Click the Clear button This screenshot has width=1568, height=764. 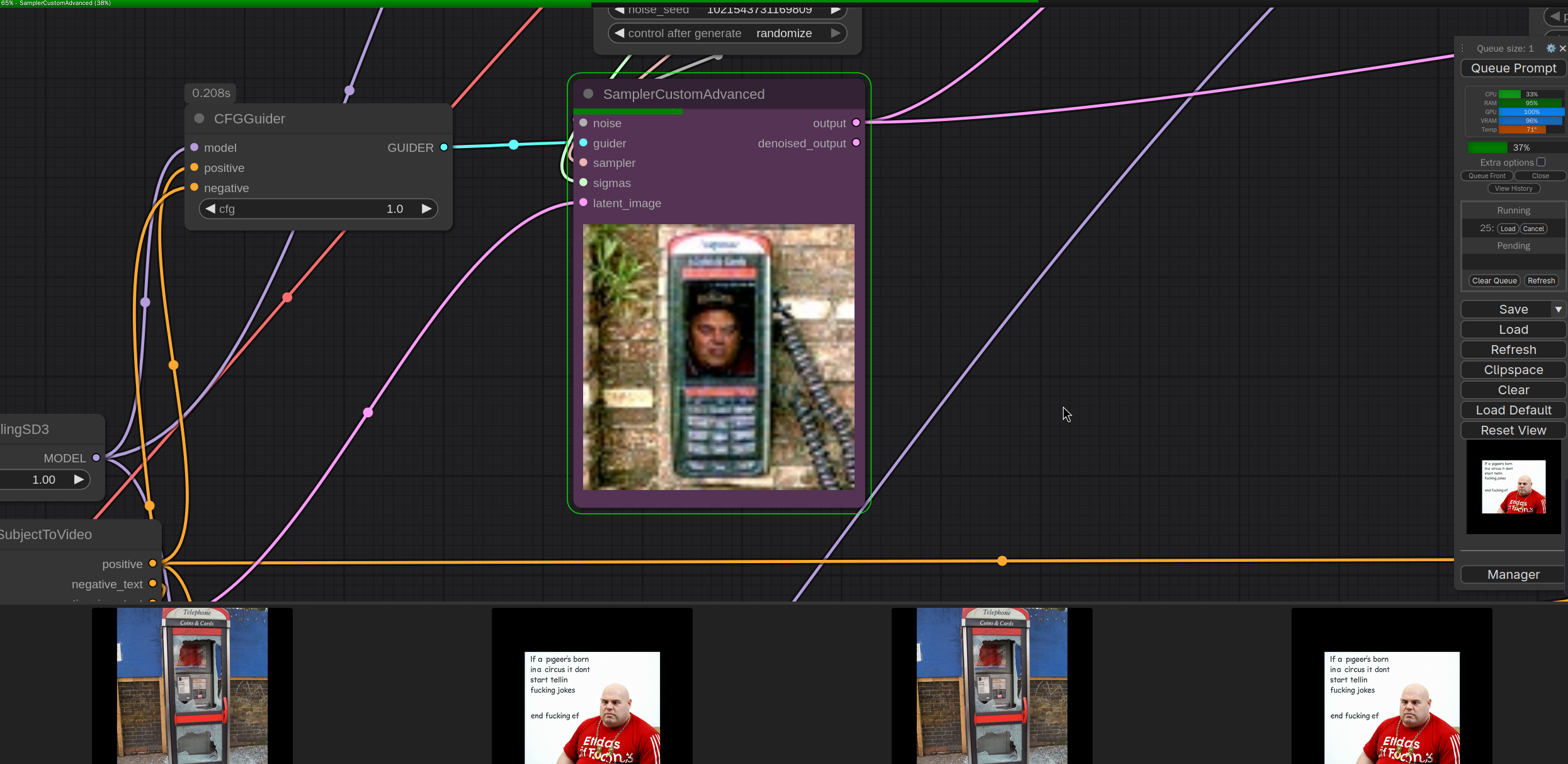click(x=1513, y=390)
